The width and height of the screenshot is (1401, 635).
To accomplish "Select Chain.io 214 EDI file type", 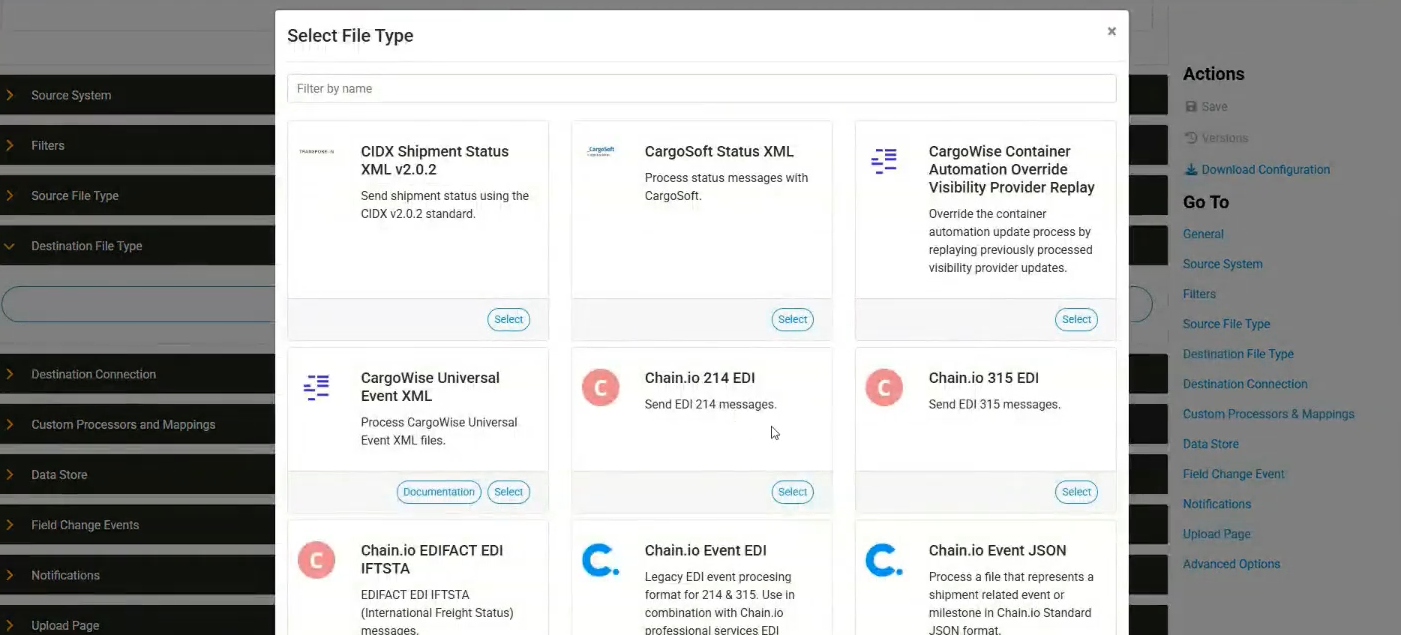I will (792, 492).
